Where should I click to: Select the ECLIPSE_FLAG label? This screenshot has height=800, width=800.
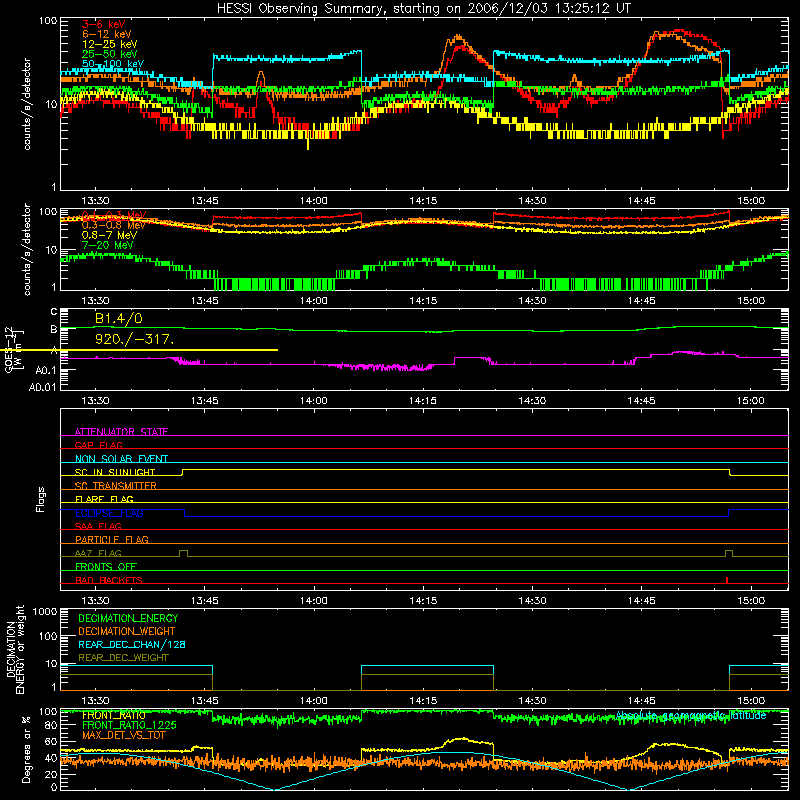(x=109, y=513)
